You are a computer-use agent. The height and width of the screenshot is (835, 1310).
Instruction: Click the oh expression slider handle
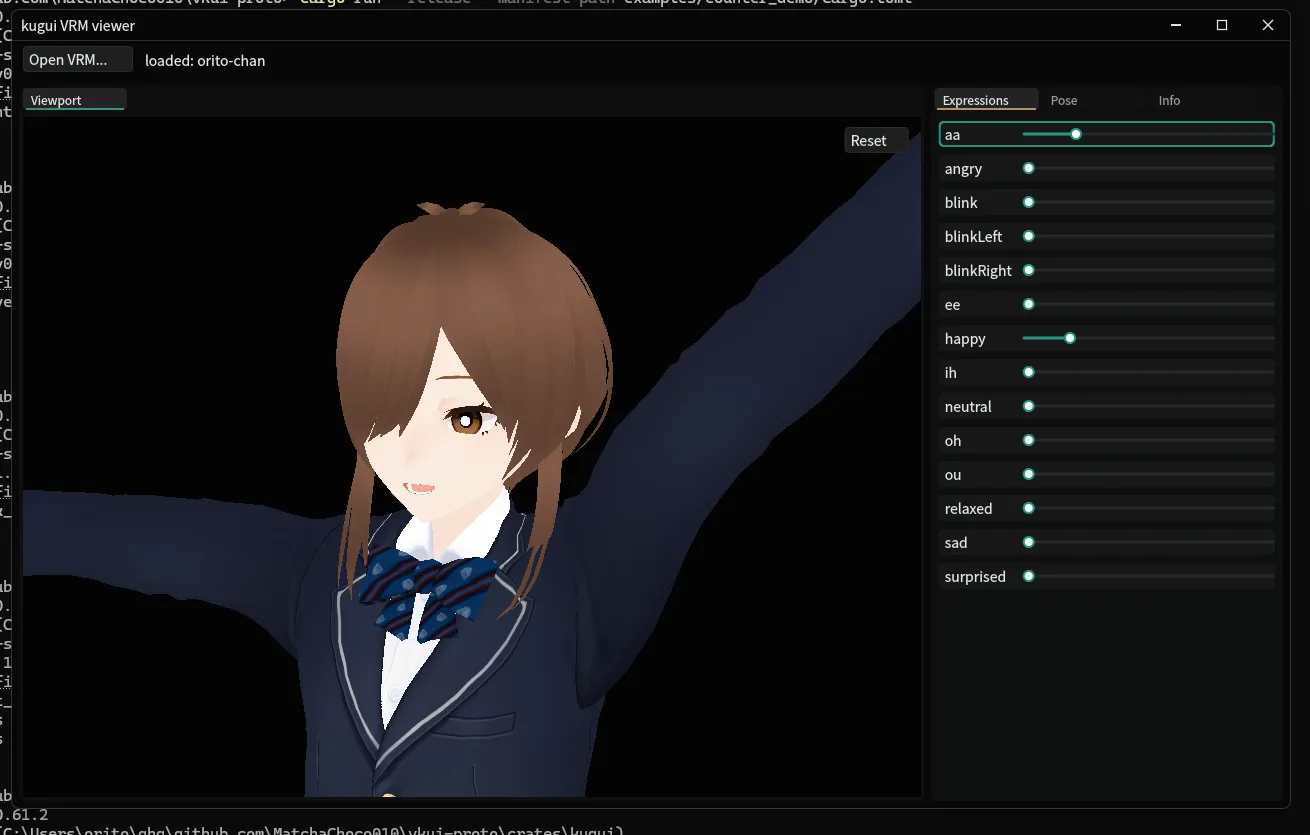1028,441
